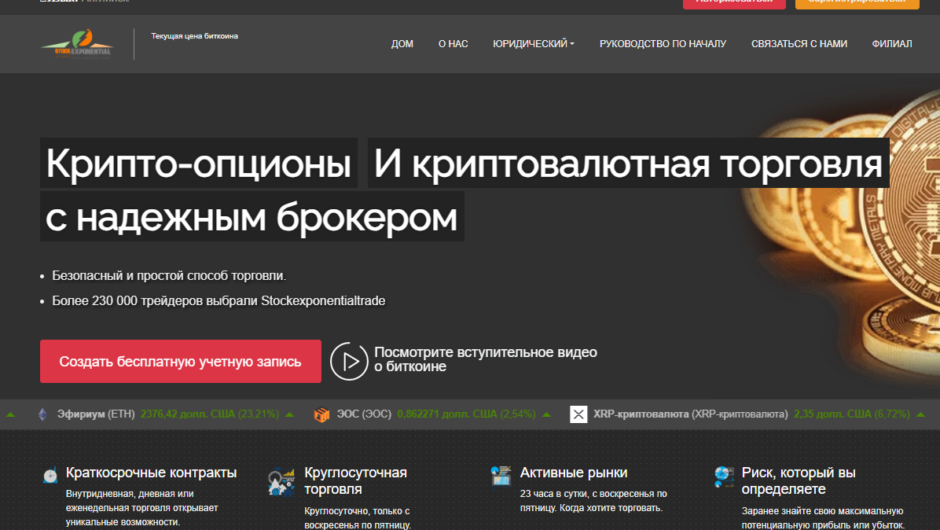
Task: Click the orange register button at top
Action: pyautogui.click(x=857, y=4)
